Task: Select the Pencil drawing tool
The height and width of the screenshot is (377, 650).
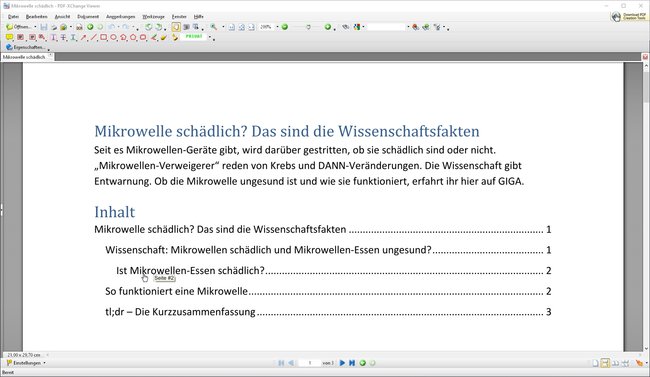Action: tap(153, 37)
